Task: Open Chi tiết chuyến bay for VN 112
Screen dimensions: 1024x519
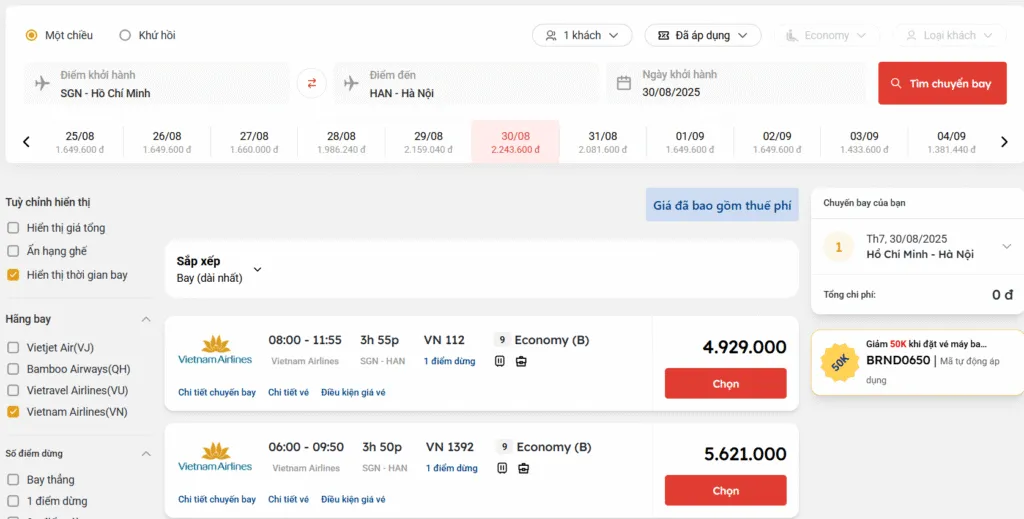Action: (x=217, y=392)
